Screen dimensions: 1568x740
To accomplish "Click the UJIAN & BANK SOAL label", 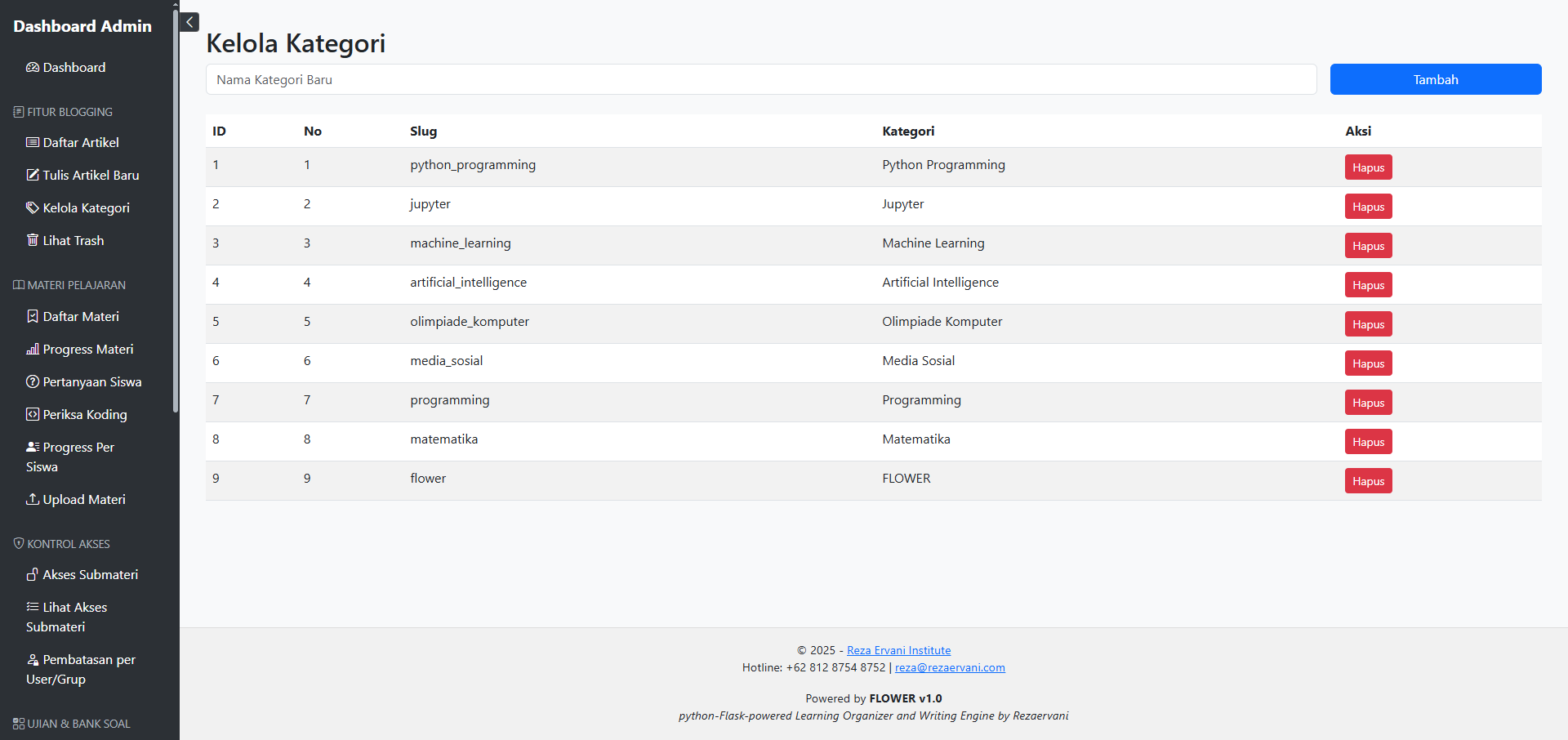I will click(x=72, y=724).
